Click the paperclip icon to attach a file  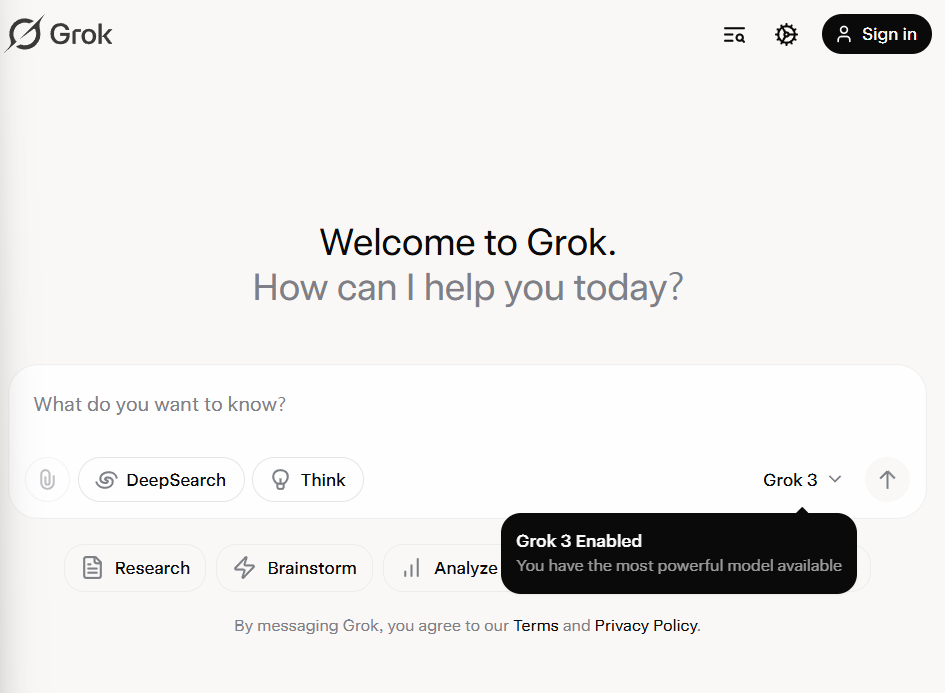[47, 479]
